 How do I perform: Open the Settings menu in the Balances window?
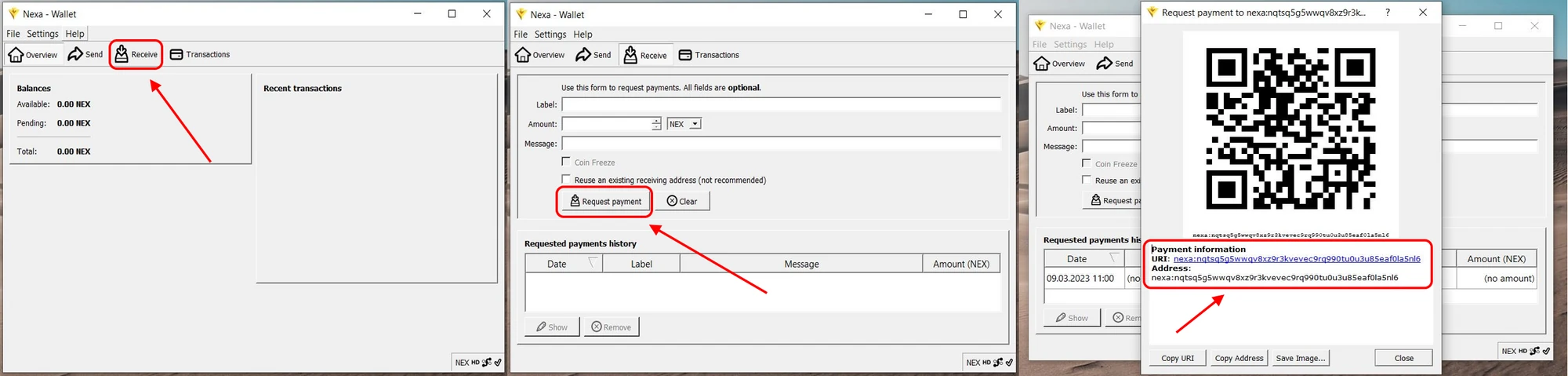tap(42, 34)
